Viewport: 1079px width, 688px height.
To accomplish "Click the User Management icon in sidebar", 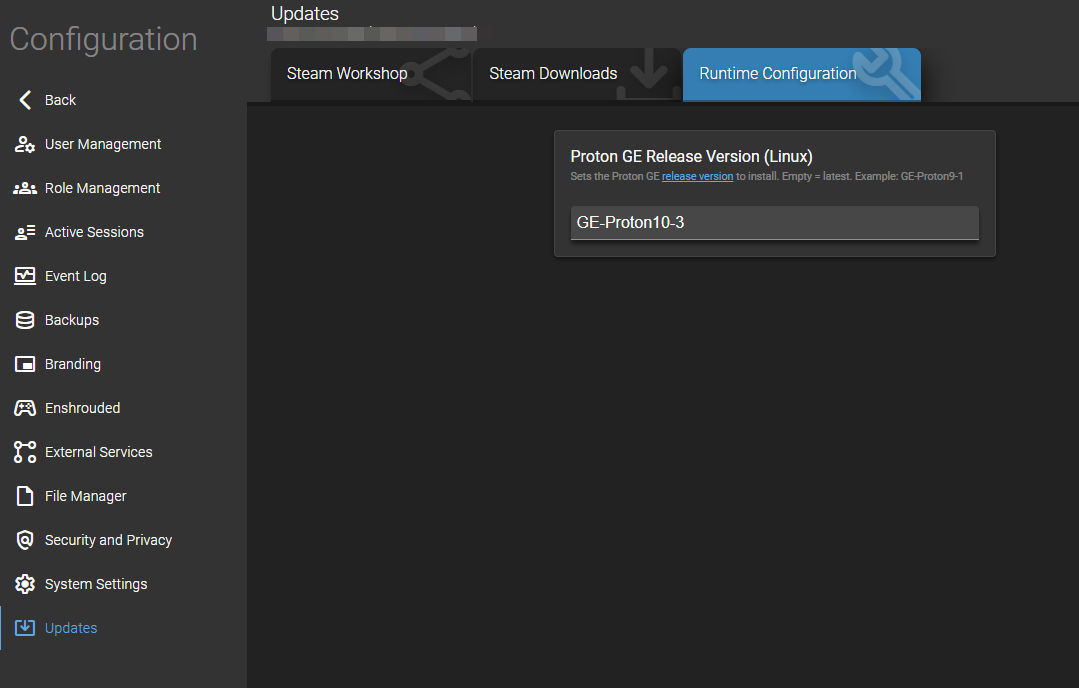I will tap(25, 144).
